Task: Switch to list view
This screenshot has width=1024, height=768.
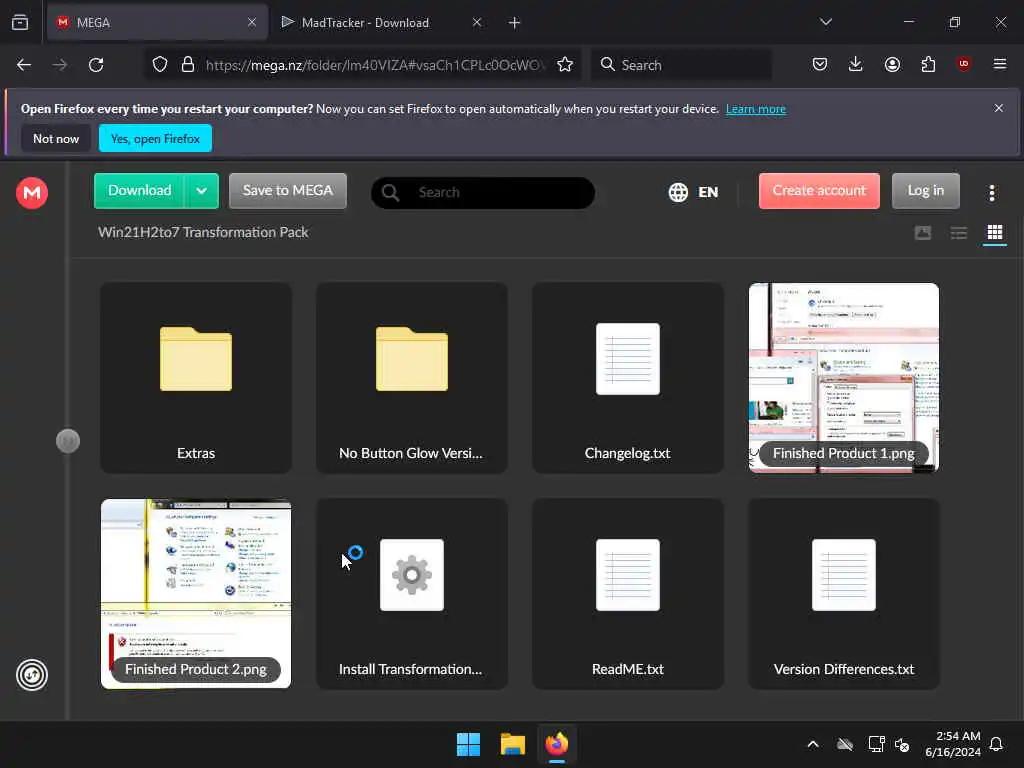Action: [959, 233]
